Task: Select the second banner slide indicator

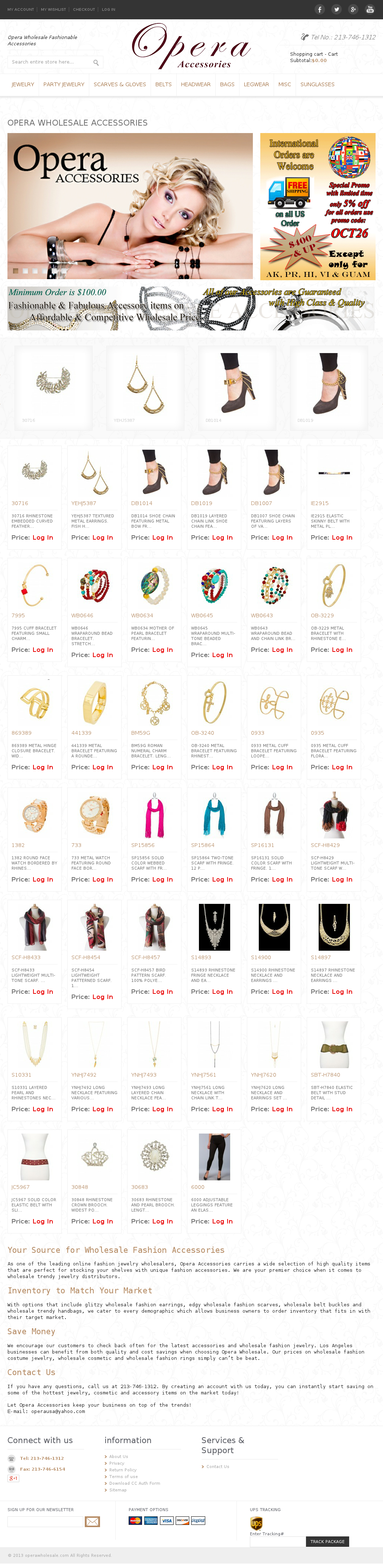Action: click(x=26, y=271)
